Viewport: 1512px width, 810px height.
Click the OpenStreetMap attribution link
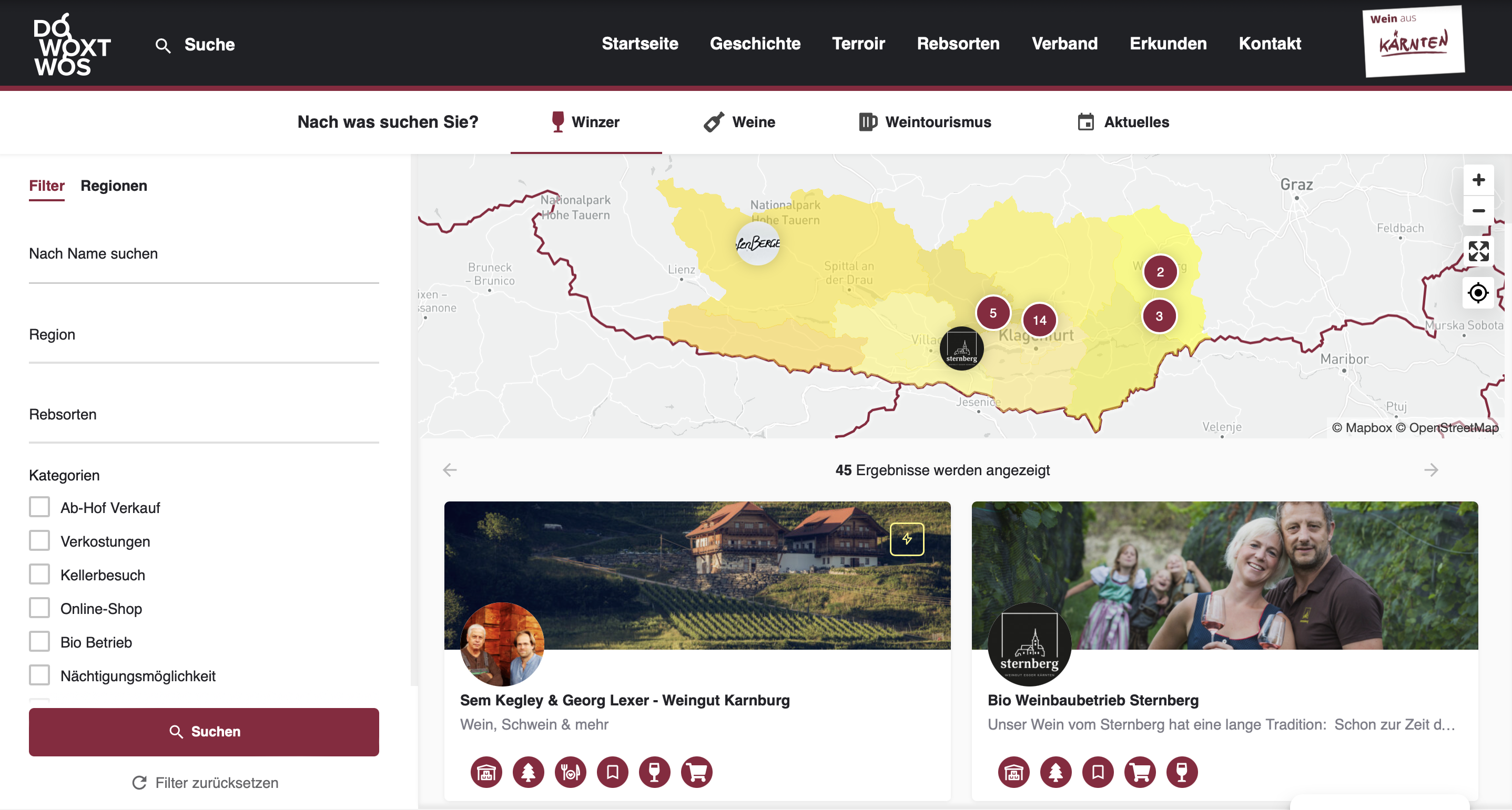[x=1447, y=427]
